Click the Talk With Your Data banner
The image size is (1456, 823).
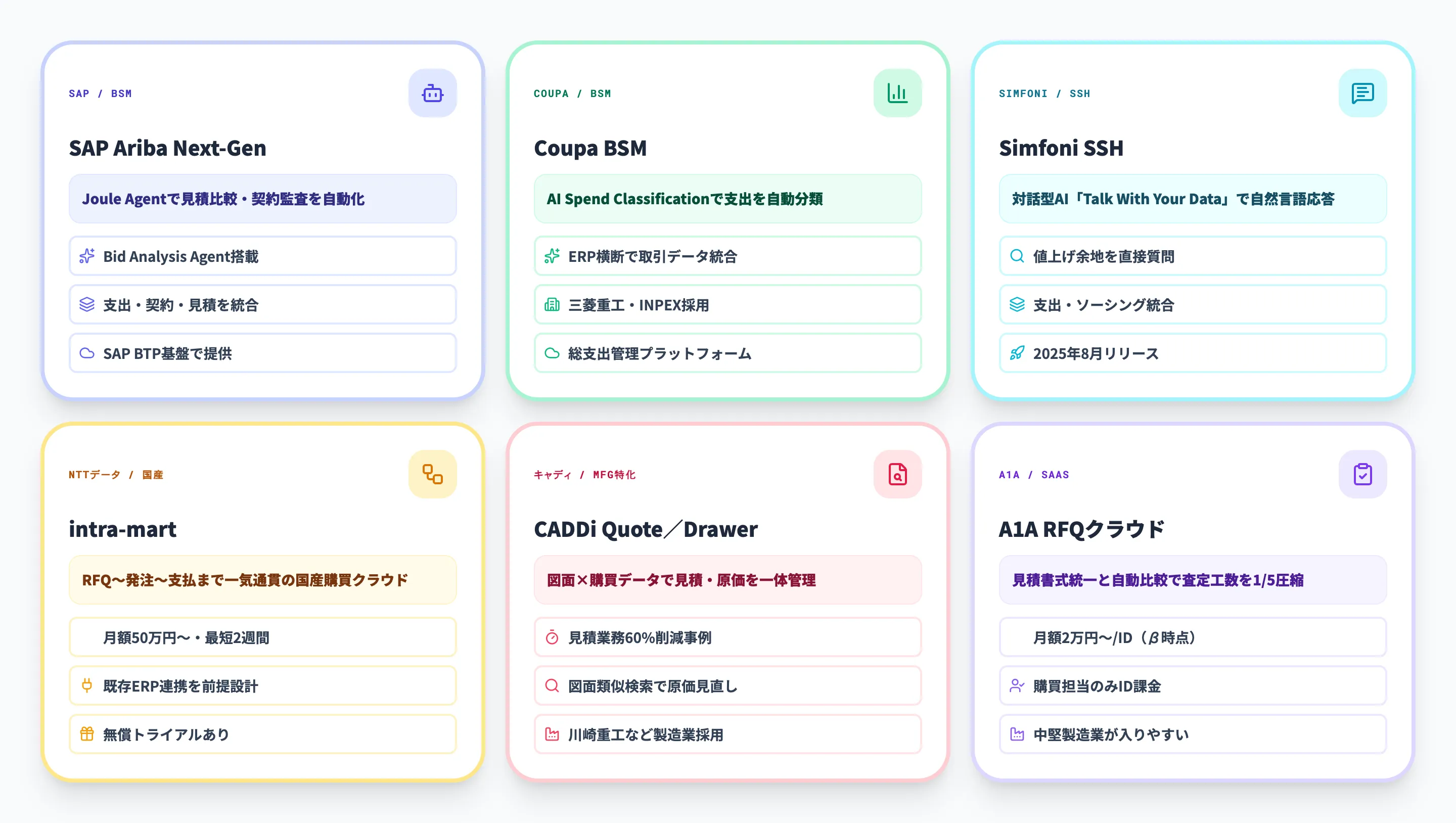click(x=1193, y=199)
